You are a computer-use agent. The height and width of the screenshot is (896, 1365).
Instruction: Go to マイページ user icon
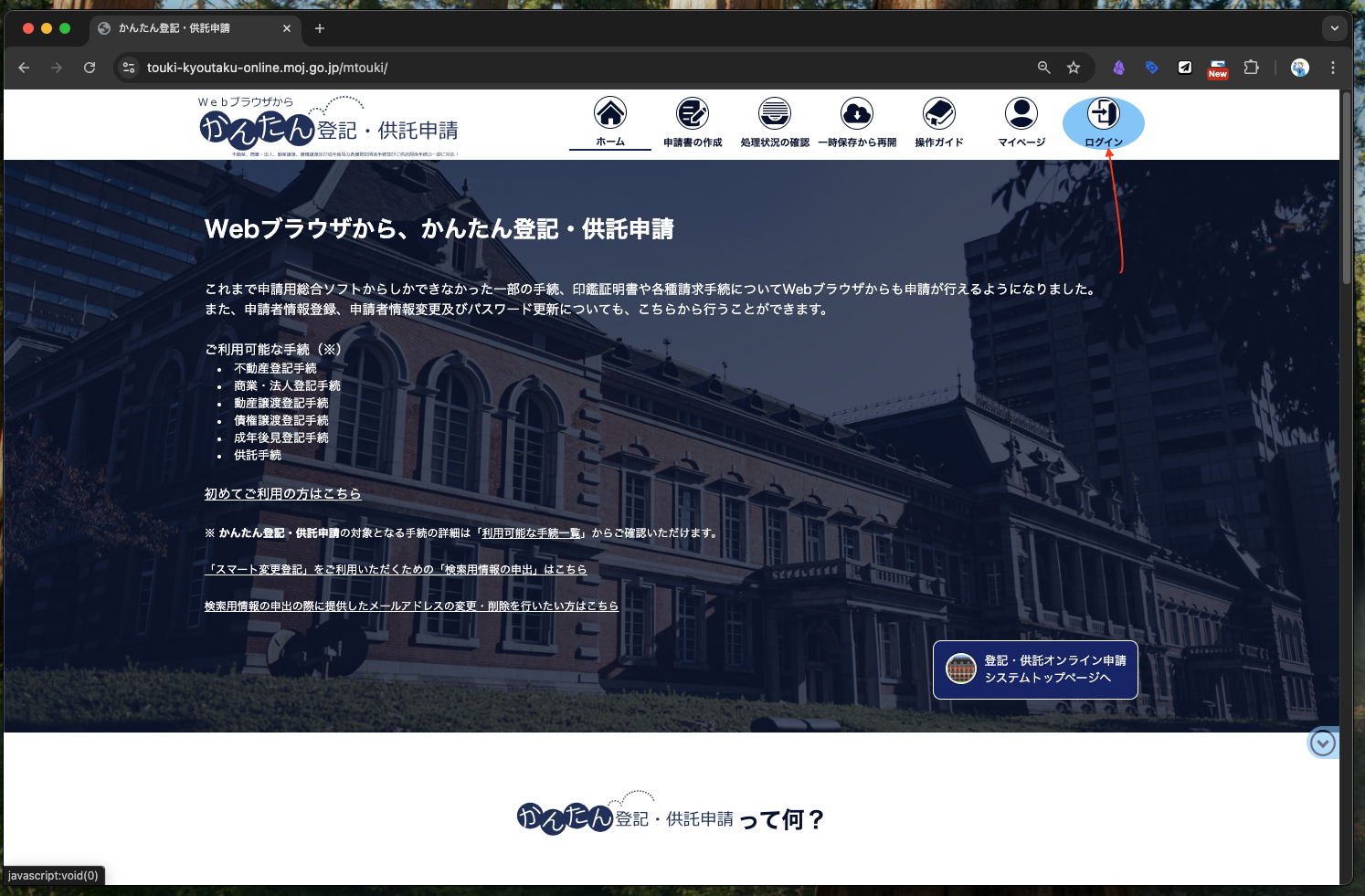pyautogui.click(x=1021, y=114)
